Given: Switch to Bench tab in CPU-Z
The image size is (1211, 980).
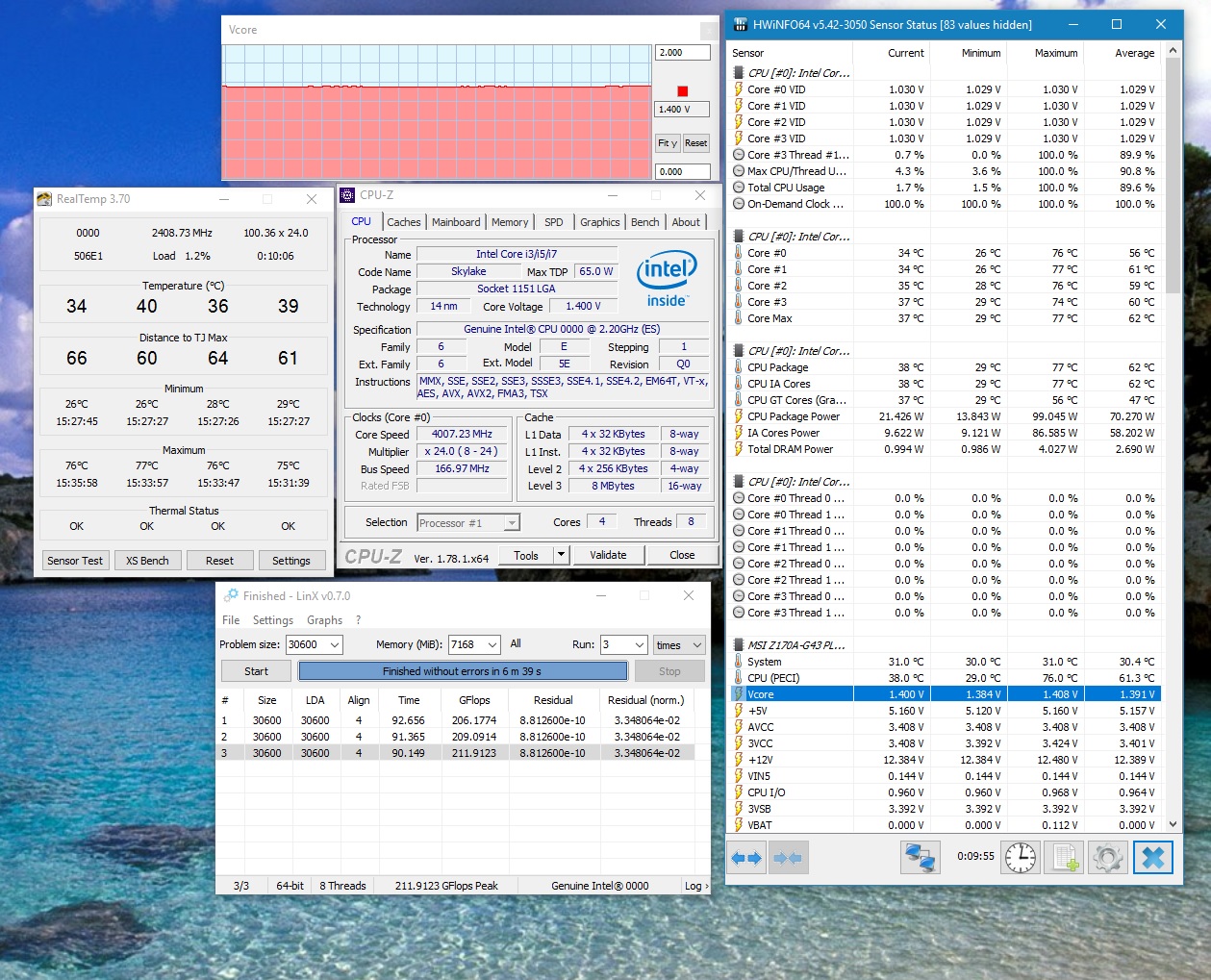Looking at the screenshot, I should [x=645, y=222].
